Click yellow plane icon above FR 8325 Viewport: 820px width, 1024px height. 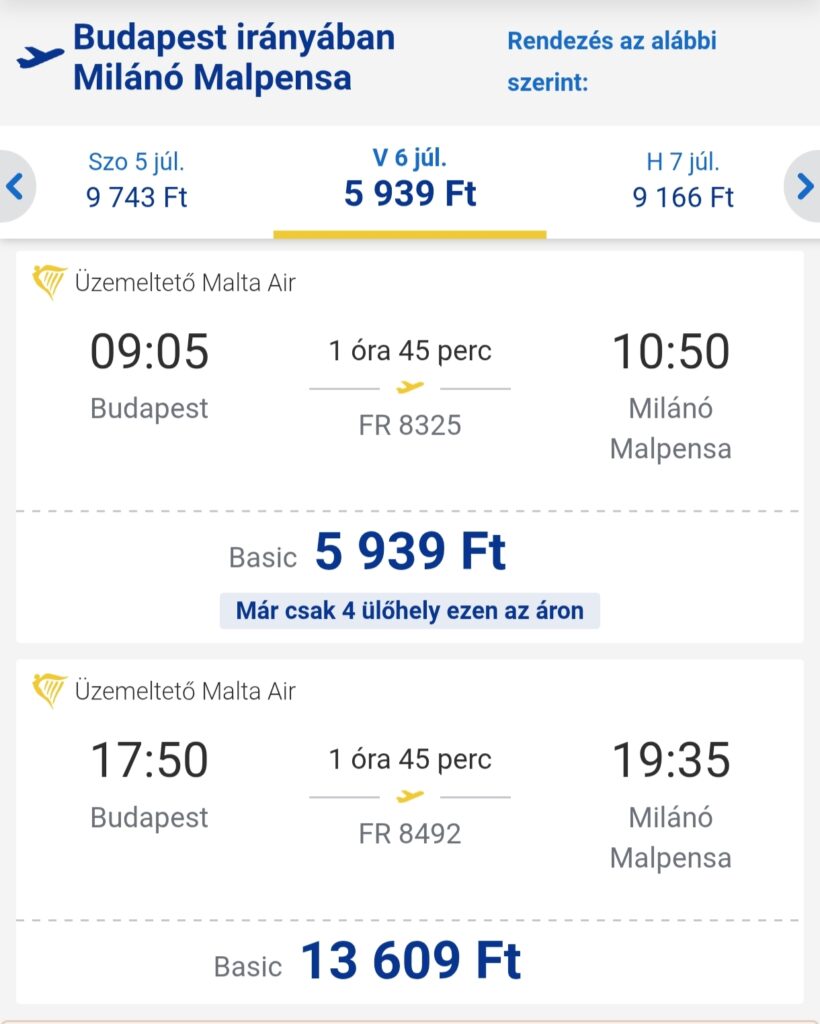[410, 387]
